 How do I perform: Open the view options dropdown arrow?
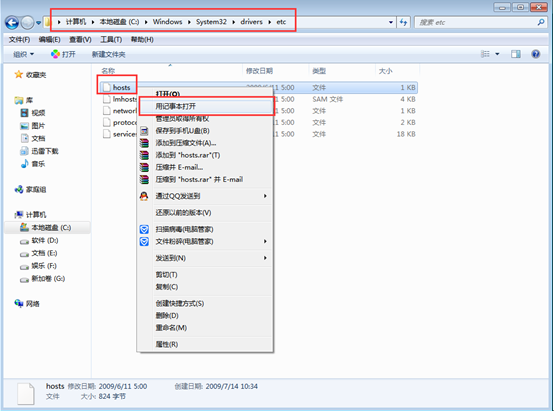[x=497, y=54]
